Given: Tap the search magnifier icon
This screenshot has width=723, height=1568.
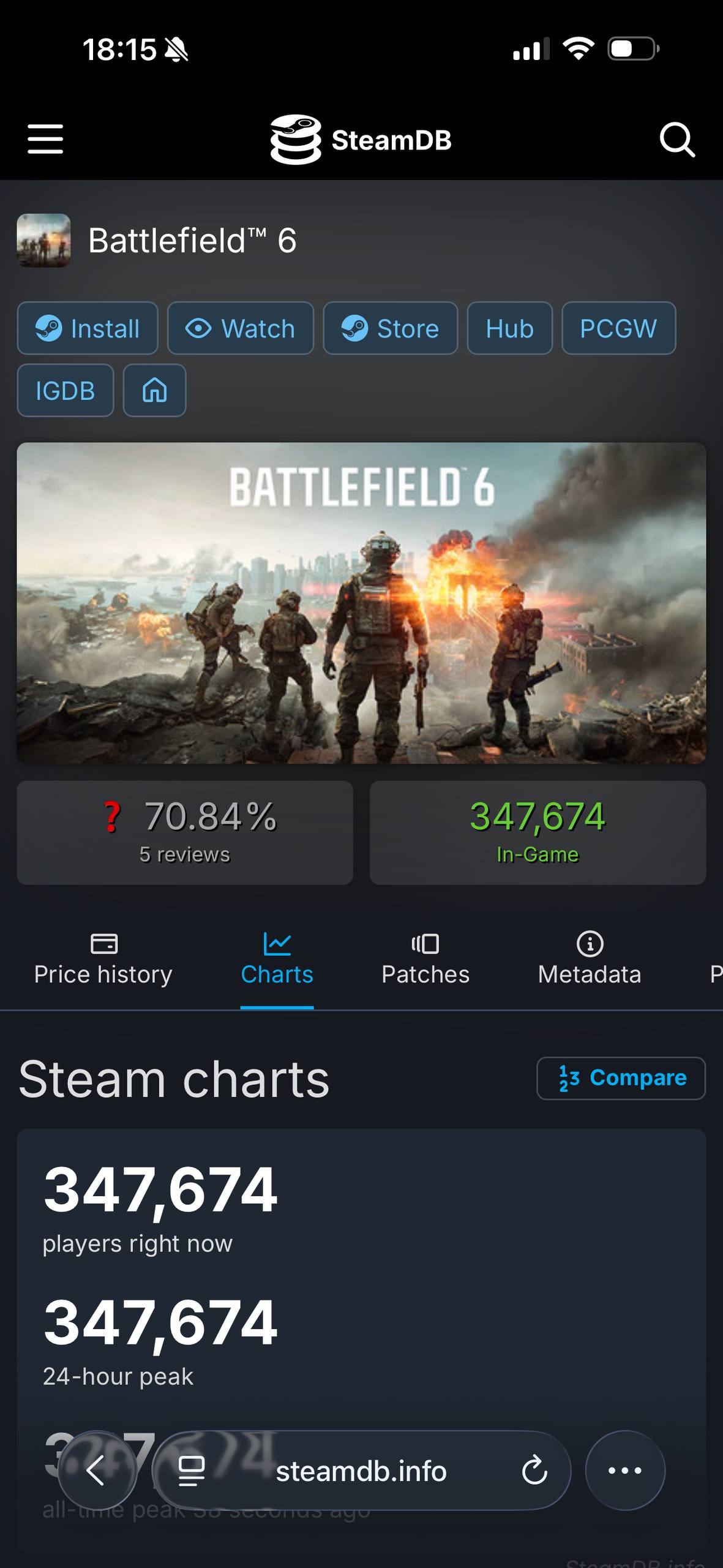Looking at the screenshot, I should pyautogui.click(x=676, y=140).
